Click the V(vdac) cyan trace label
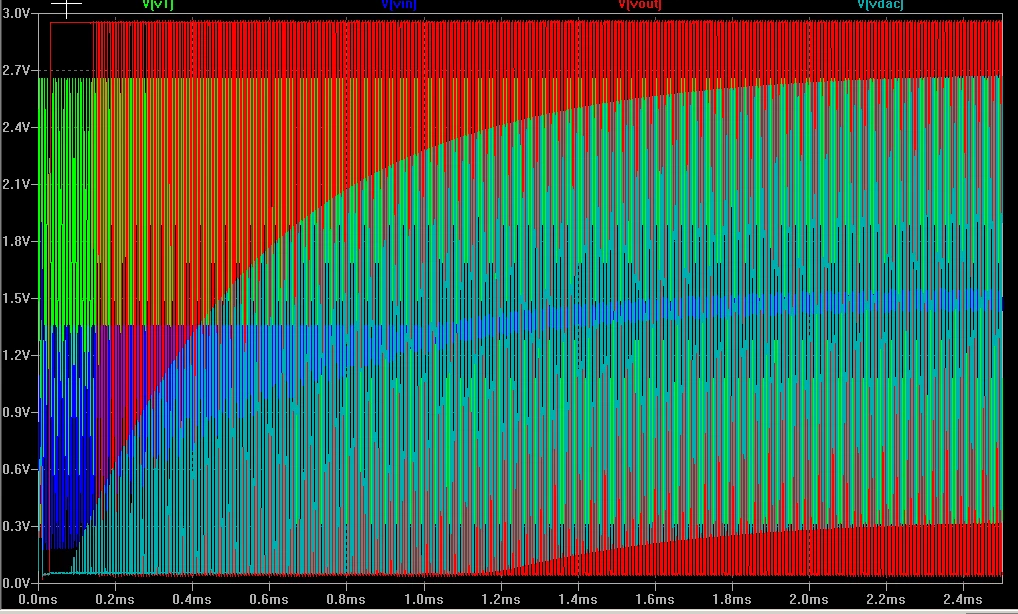This screenshot has height=614, width=1018. pyautogui.click(x=880, y=5)
